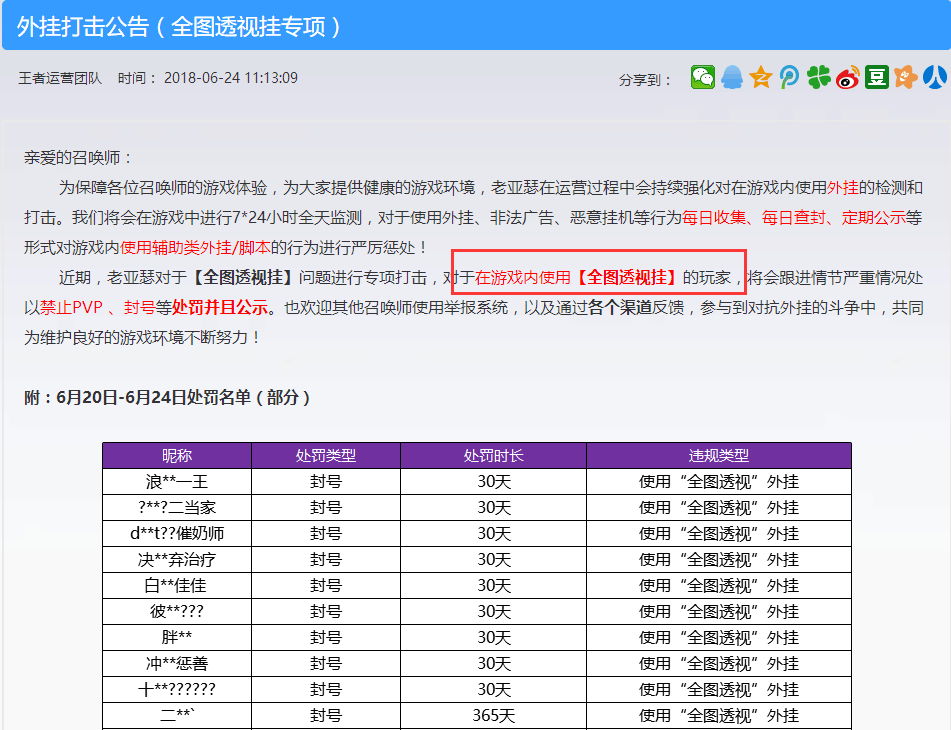
Task: Click the red text 每日收集、每日查封、定期公示
Action: (x=793, y=218)
